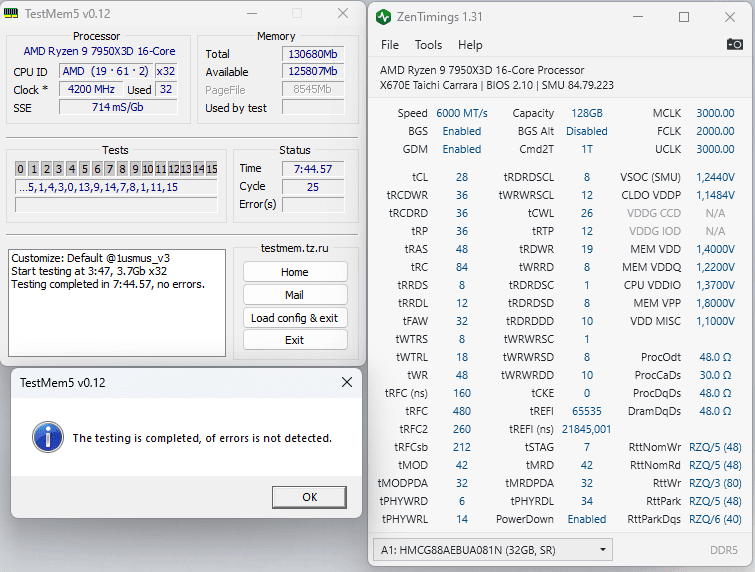Viewport: 755px width, 572px height.
Task: Click the TestMem5 title bar icon
Action: [x=11, y=13]
